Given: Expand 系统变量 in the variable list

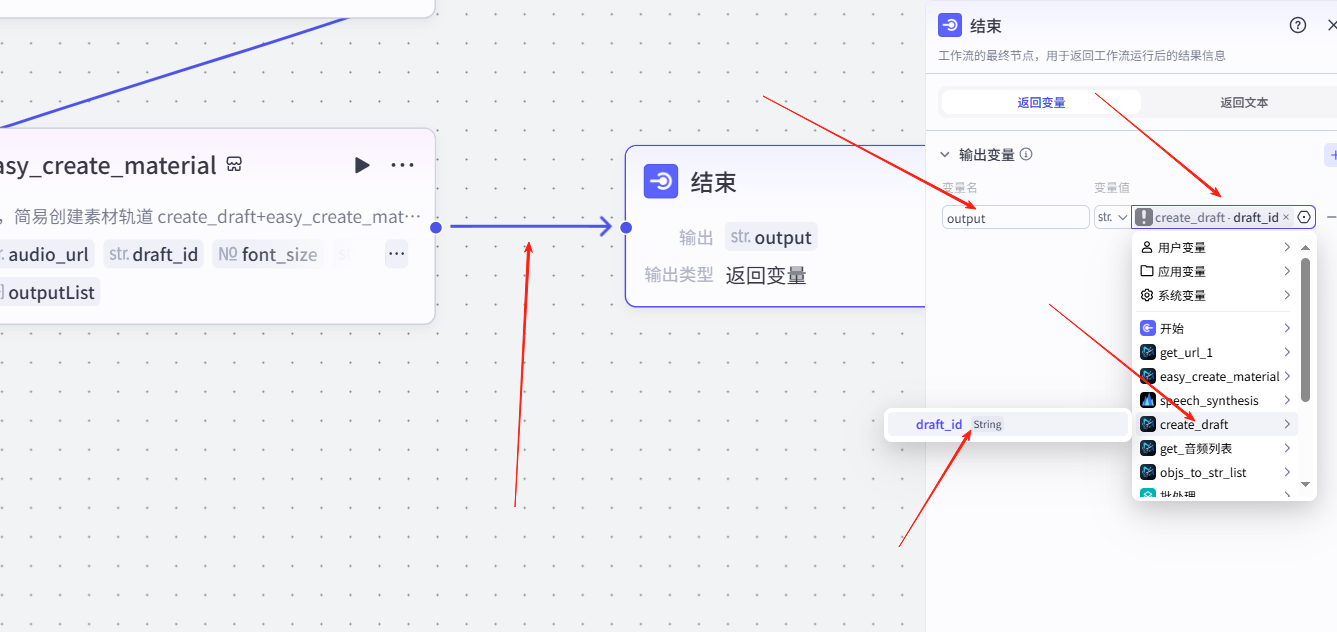Looking at the screenshot, I should pyautogui.click(x=1216, y=295).
